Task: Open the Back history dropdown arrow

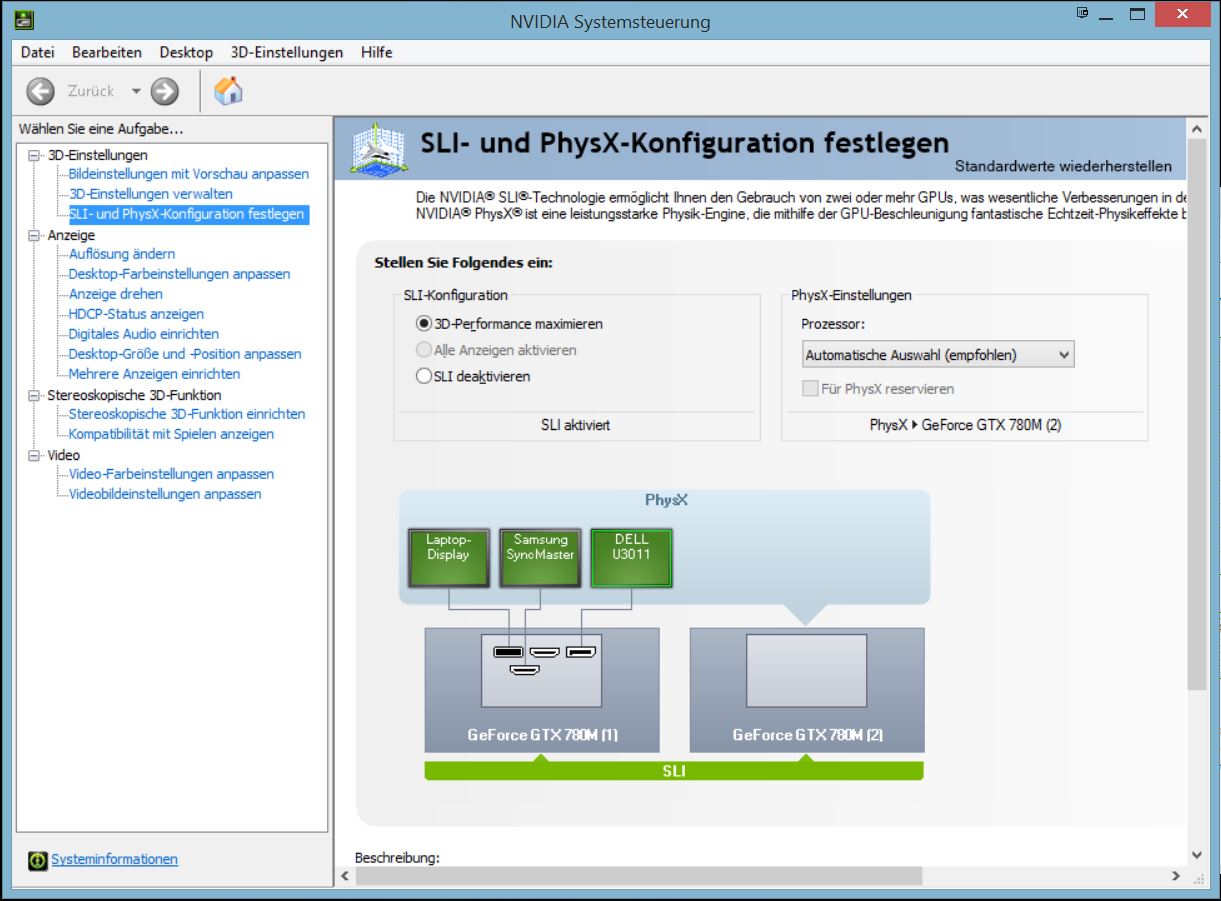Action: point(136,91)
